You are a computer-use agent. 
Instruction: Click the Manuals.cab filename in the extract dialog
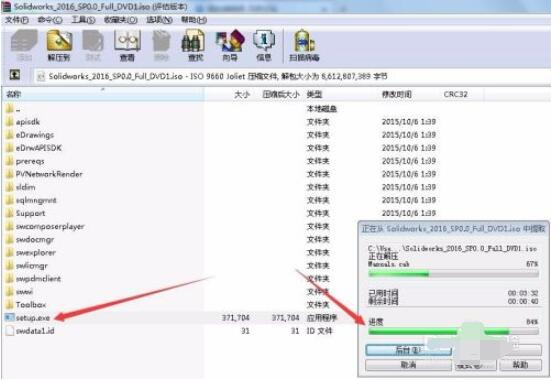click(389, 264)
